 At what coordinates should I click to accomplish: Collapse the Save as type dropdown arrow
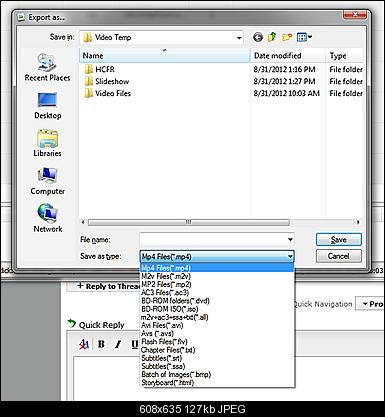pyautogui.click(x=290, y=256)
